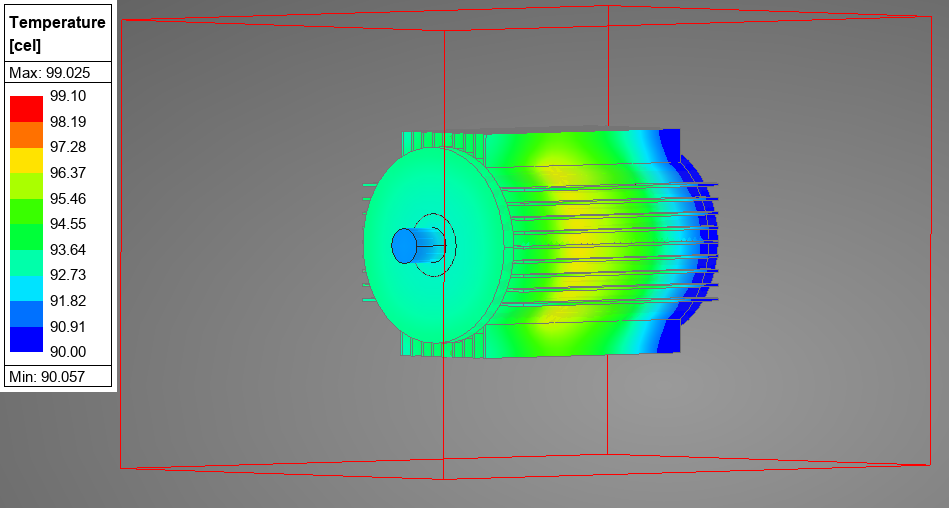Click the red 99.10 legend color band
949x508 pixels.
coord(26,109)
